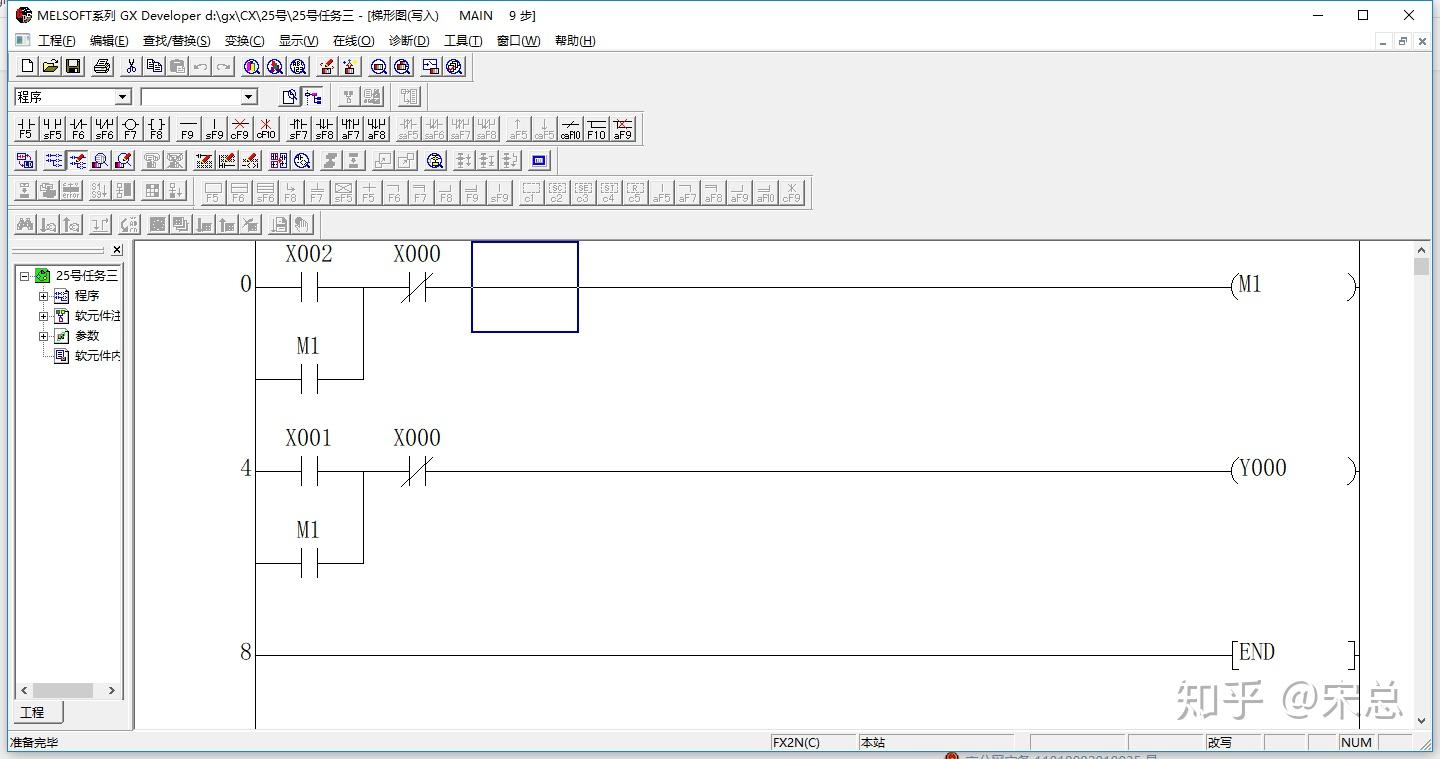Insert application instruction F8

[x=156, y=128]
